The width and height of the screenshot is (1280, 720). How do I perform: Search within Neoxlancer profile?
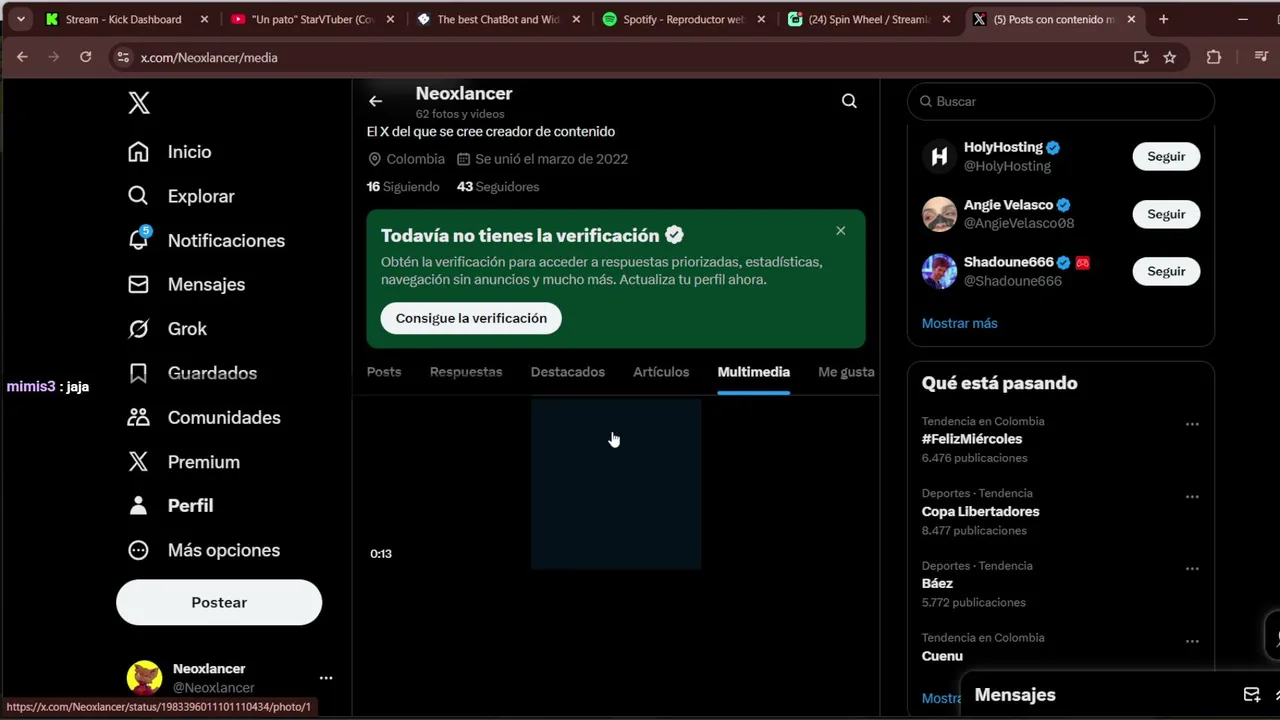(849, 101)
